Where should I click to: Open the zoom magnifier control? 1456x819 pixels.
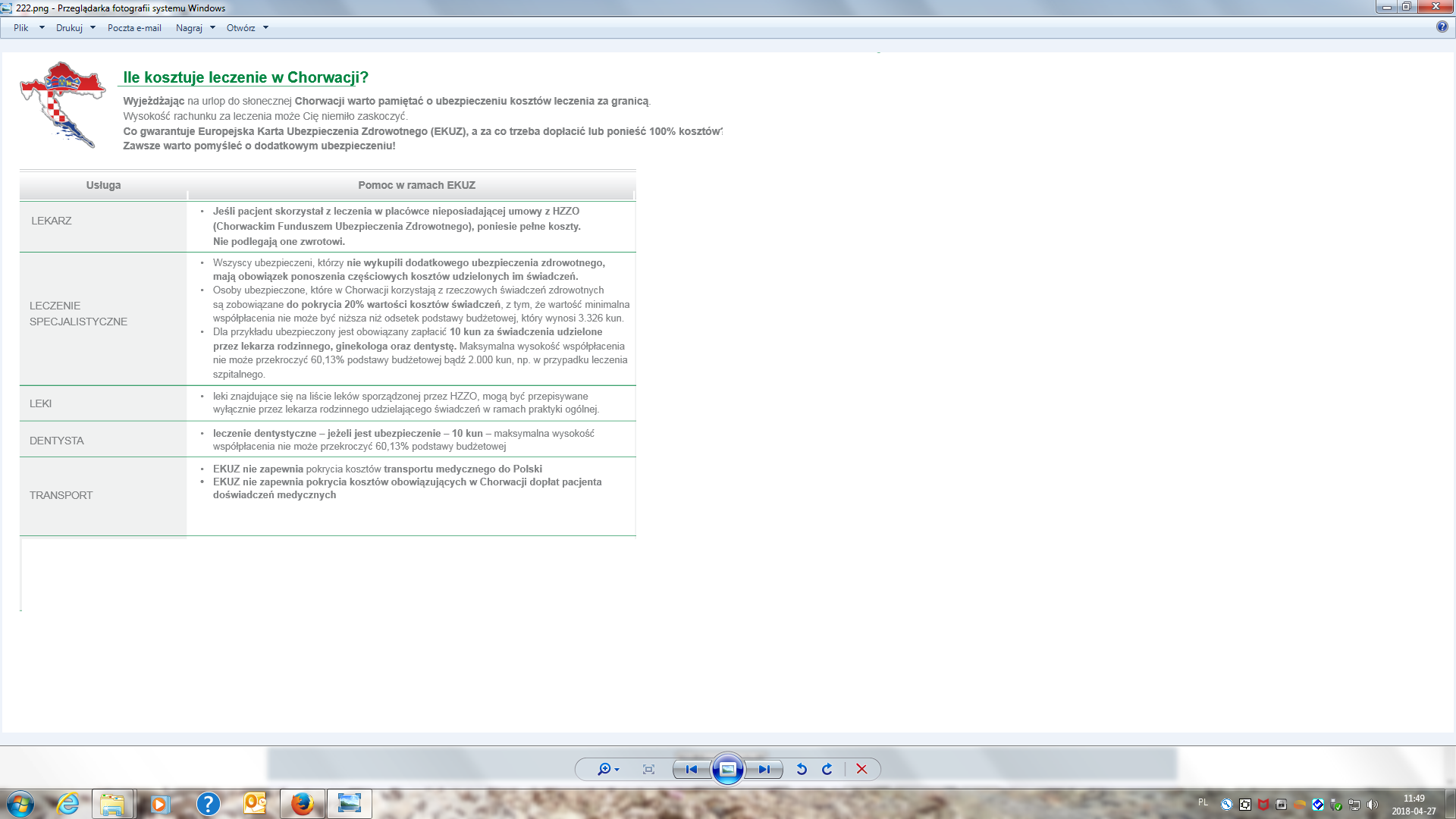[x=604, y=769]
